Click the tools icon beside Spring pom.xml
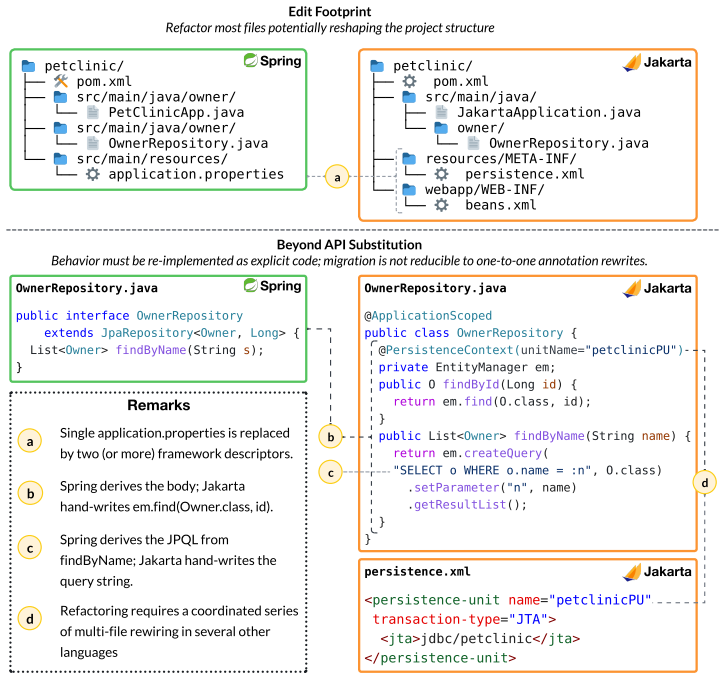The height and width of the screenshot is (679, 725). tap(61, 81)
